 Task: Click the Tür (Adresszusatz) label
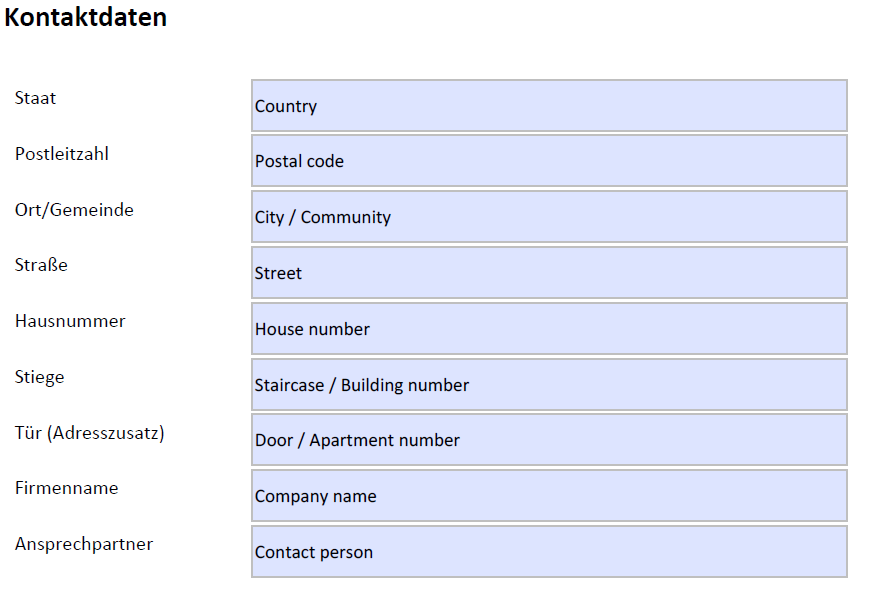pyautogui.click(x=90, y=433)
